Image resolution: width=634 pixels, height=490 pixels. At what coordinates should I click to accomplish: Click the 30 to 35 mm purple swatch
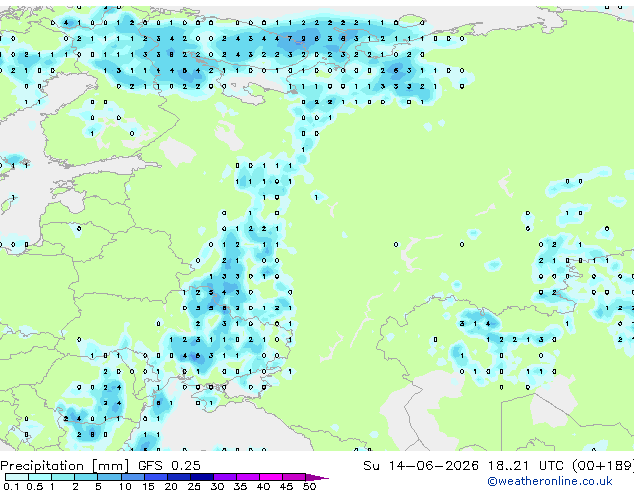224,477
